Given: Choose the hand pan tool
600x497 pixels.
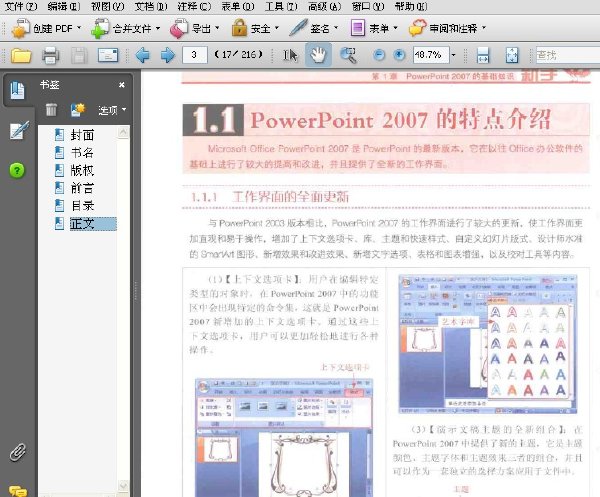Looking at the screenshot, I should tap(318, 55).
